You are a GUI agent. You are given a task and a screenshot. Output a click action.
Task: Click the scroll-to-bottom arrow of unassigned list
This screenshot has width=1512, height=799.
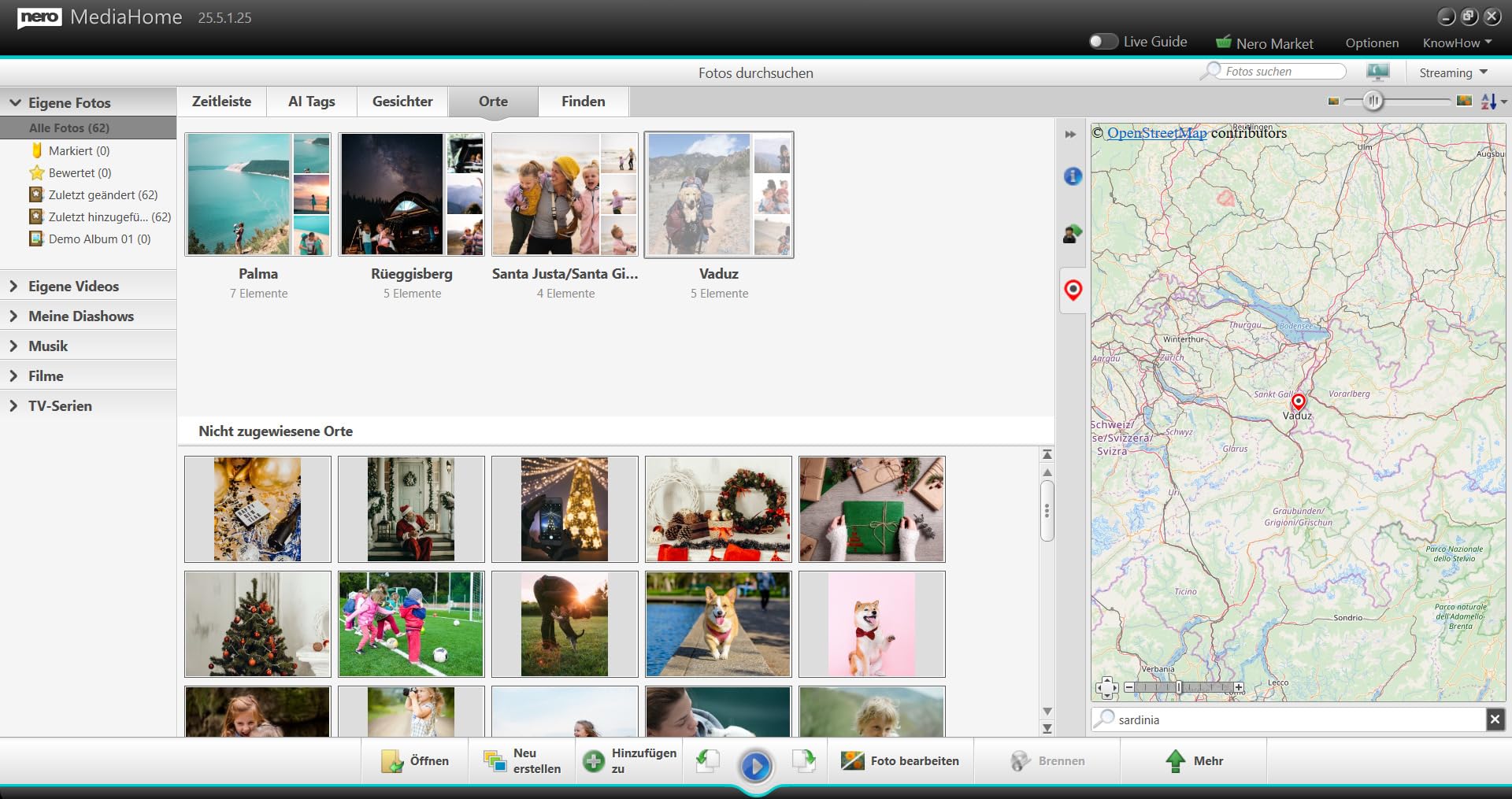pyautogui.click(x=1047, y=728)
